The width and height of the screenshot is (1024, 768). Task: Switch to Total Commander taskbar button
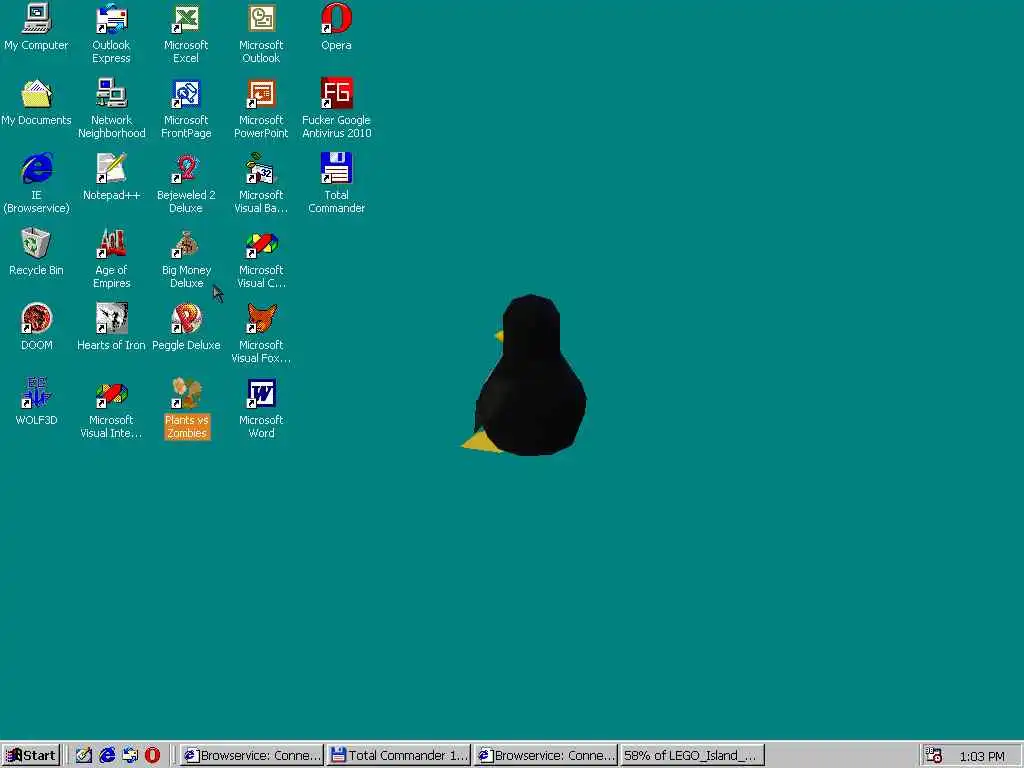[399, 756]
